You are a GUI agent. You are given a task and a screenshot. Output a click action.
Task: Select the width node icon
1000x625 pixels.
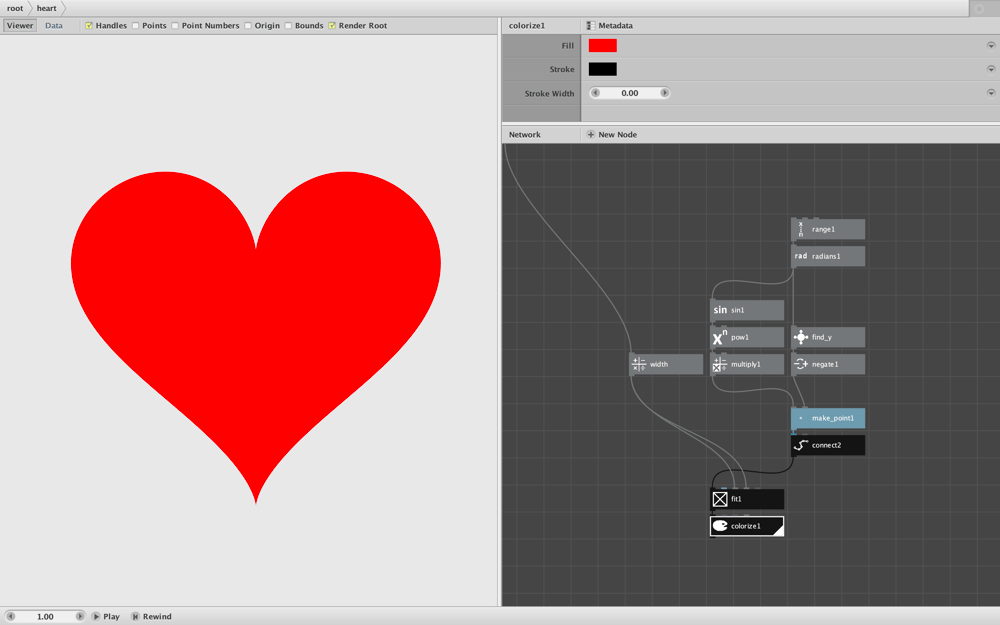click(639, 364)
